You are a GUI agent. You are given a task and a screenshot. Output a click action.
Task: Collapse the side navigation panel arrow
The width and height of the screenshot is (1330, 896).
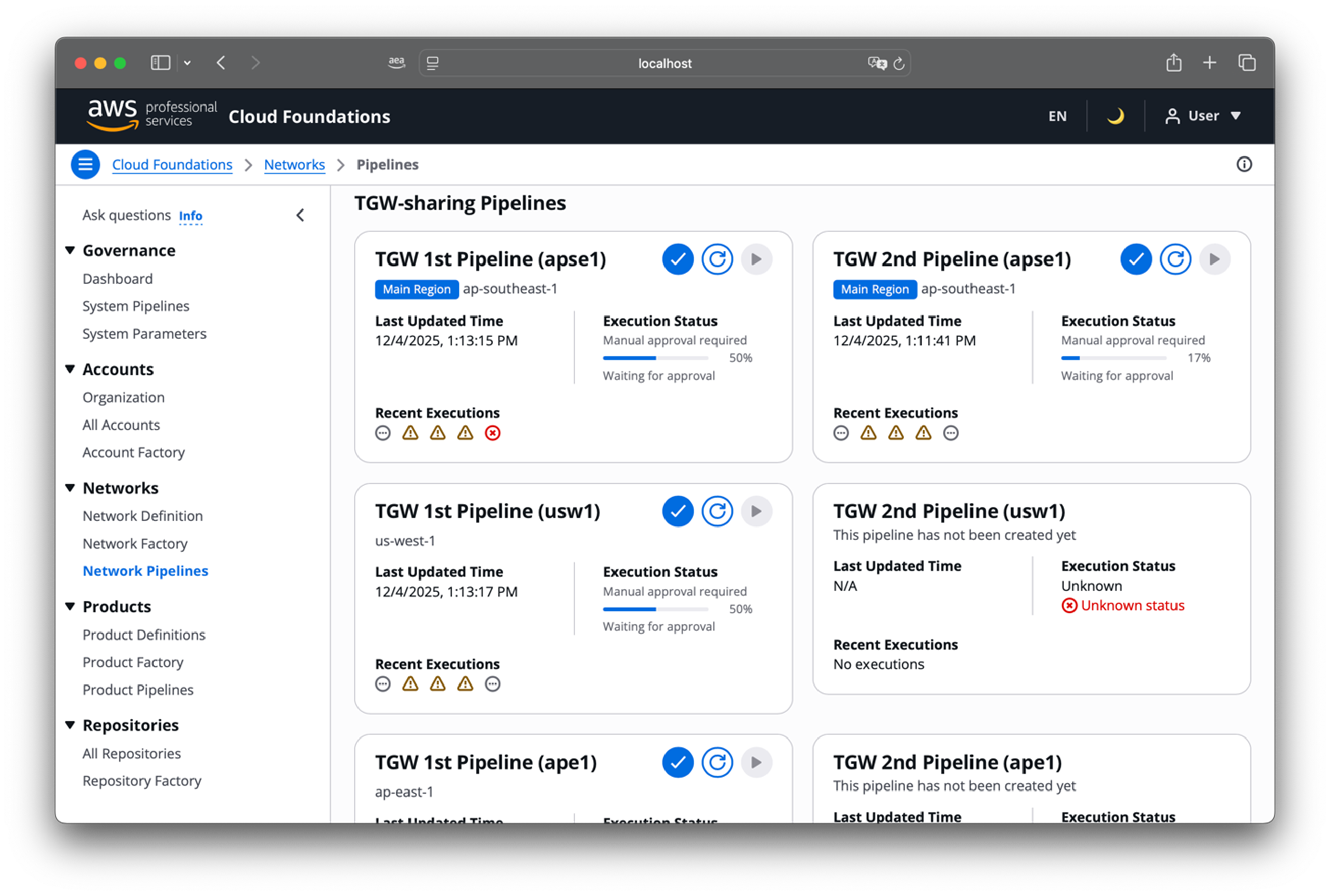(300, 216)
